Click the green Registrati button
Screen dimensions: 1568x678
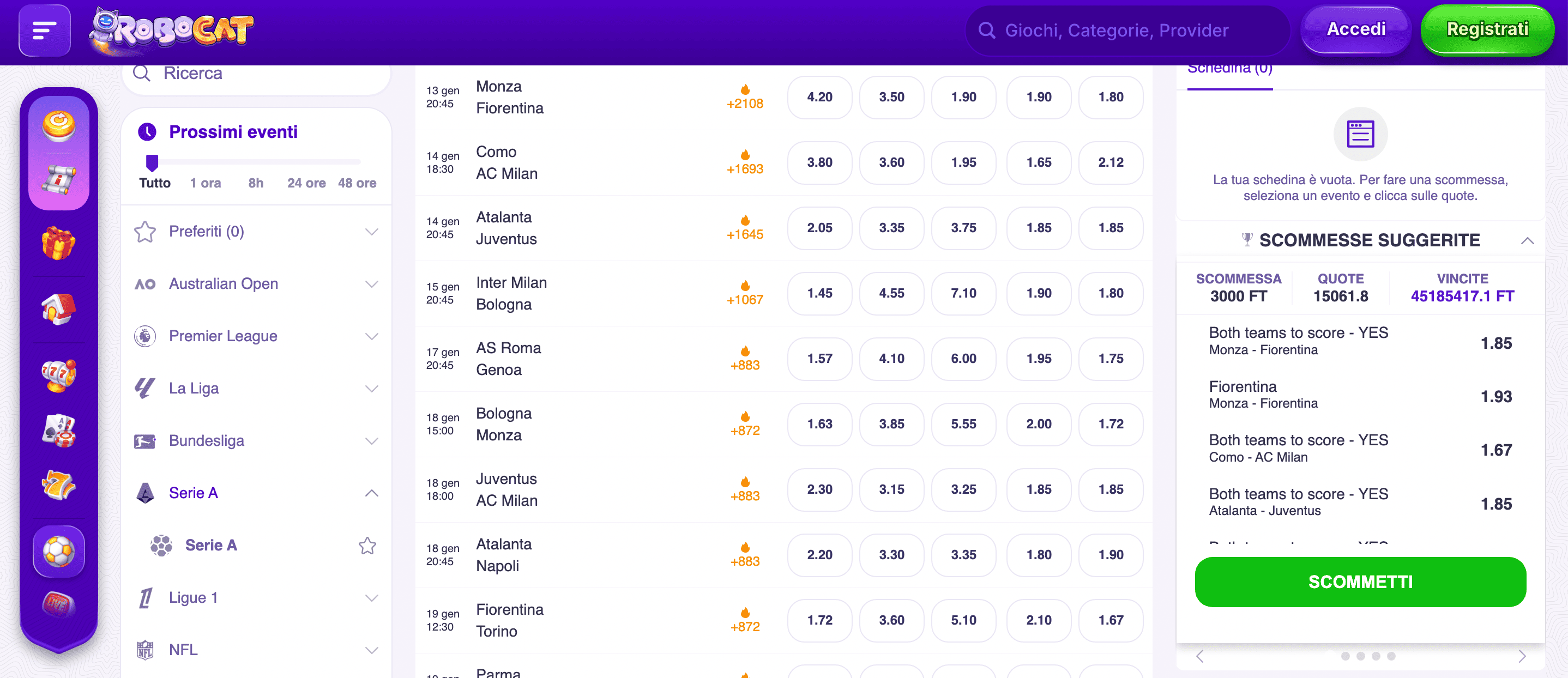1486,30
